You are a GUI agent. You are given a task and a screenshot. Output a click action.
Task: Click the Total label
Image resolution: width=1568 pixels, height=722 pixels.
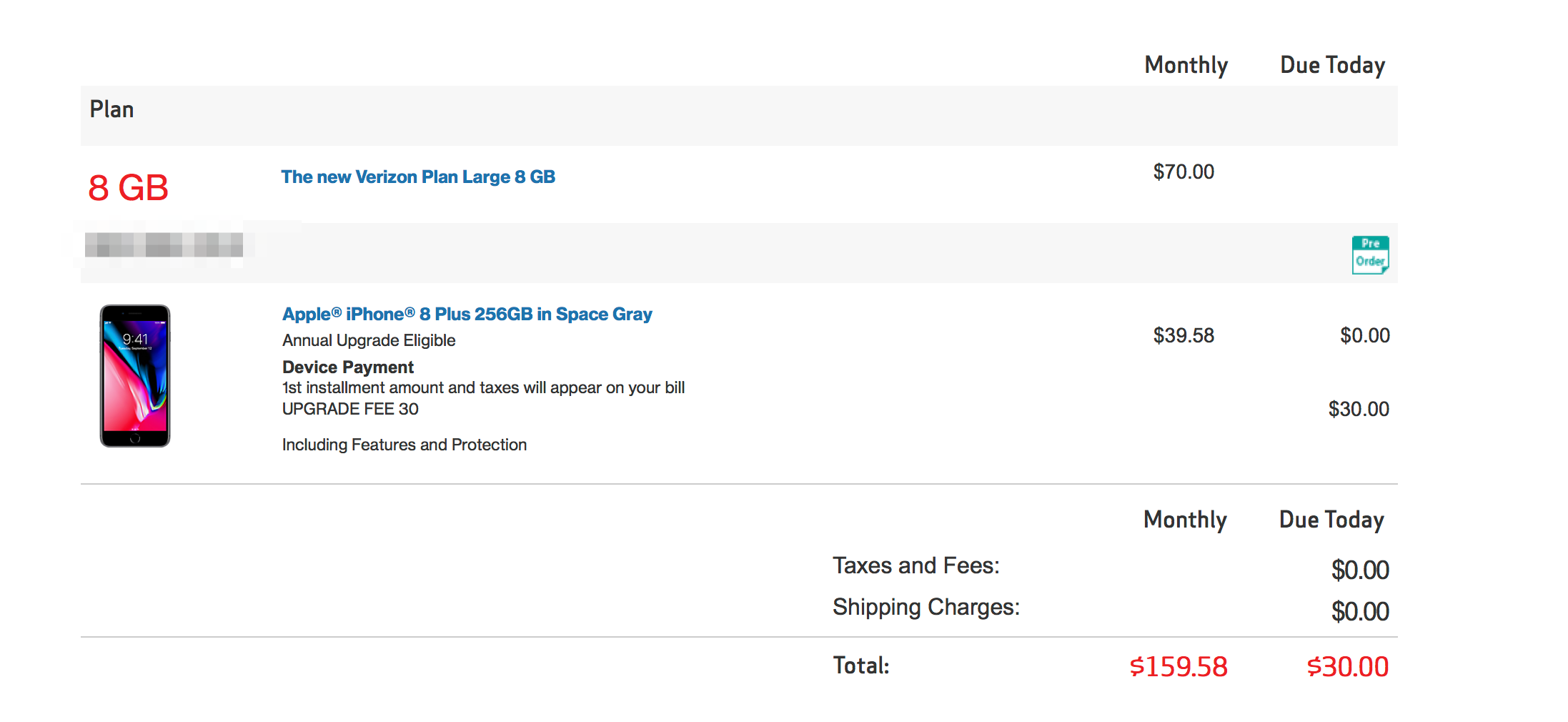[861, 666]
